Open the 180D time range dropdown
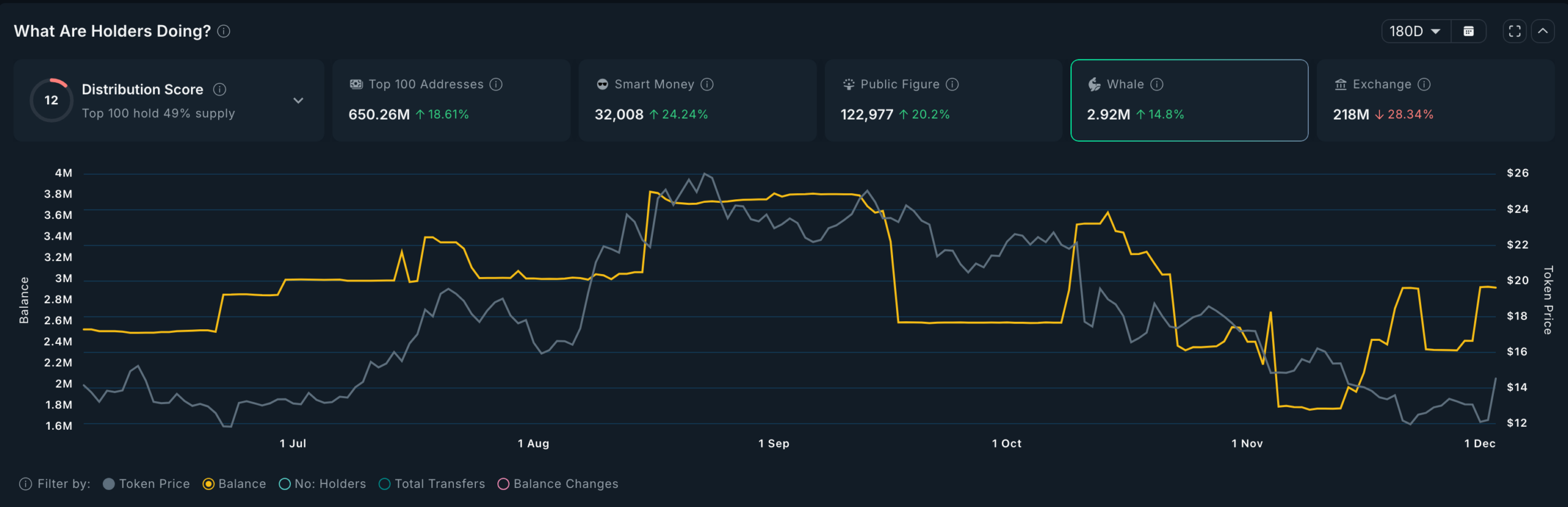1568x507 pixels. point(1416,31)
